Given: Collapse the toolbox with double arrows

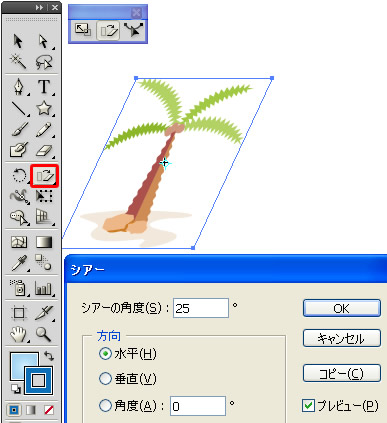Looking at the screenshot, I should (39, 8).
